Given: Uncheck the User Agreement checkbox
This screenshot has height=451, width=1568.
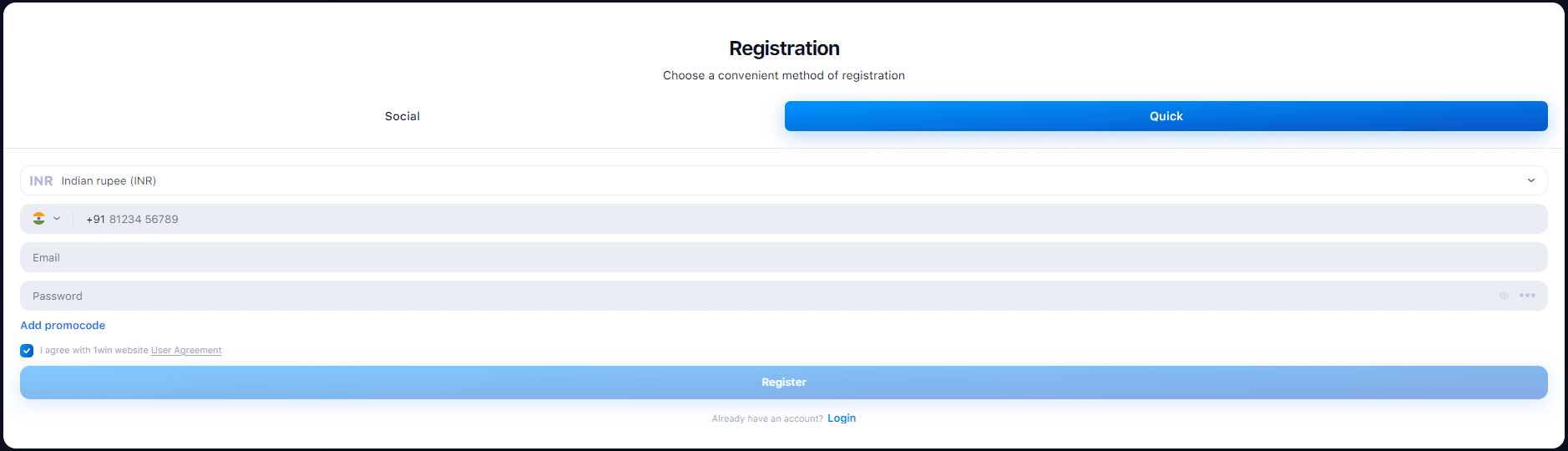Looking at the screenshot, I should pos(27,351).
